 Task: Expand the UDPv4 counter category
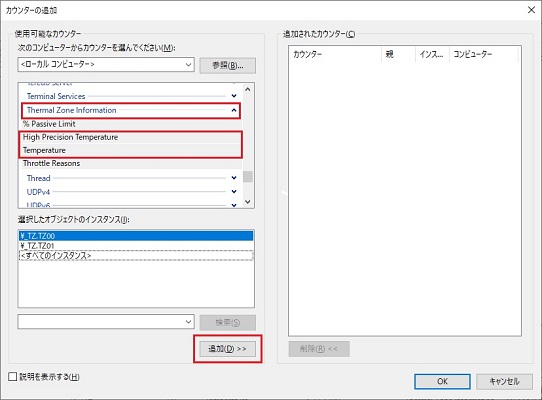(x=234, y=192)
